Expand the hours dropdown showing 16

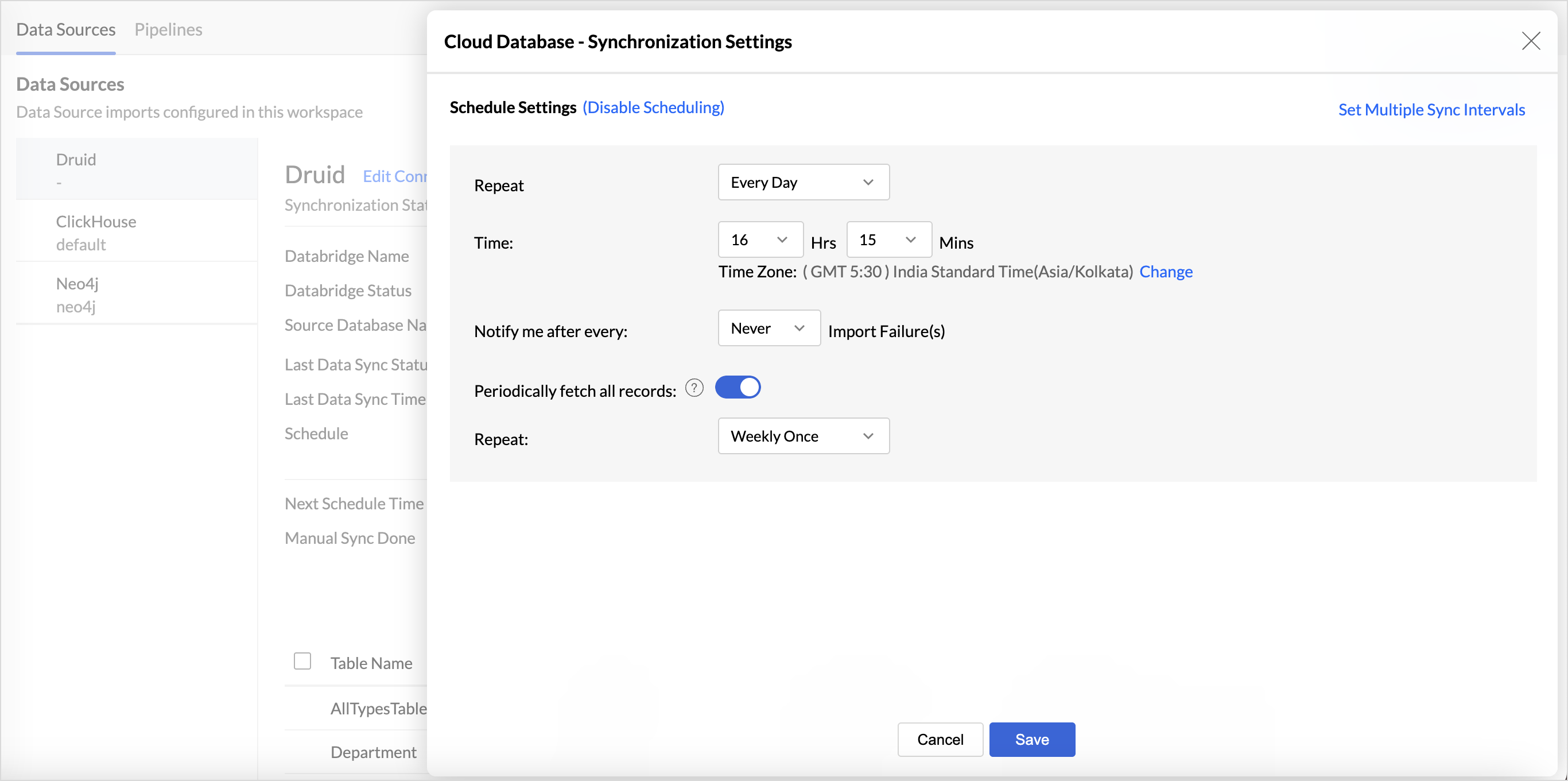pyautogui.click(x=760, y=239)
